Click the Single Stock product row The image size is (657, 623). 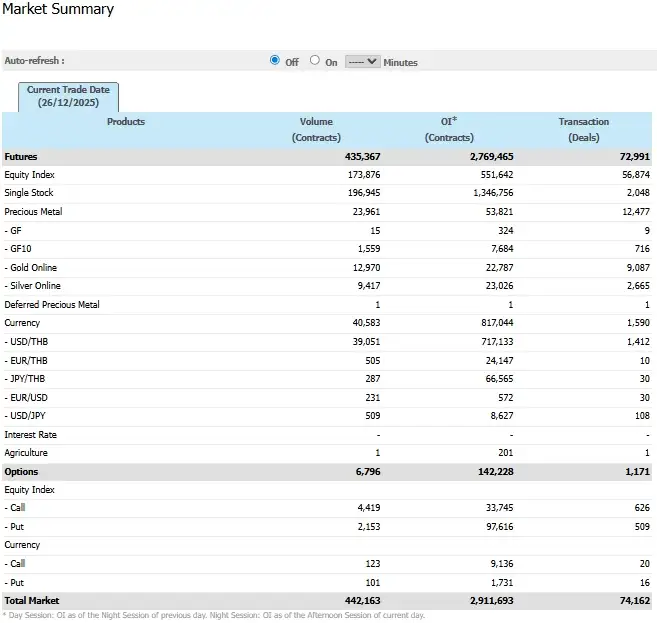coord(29,193)
